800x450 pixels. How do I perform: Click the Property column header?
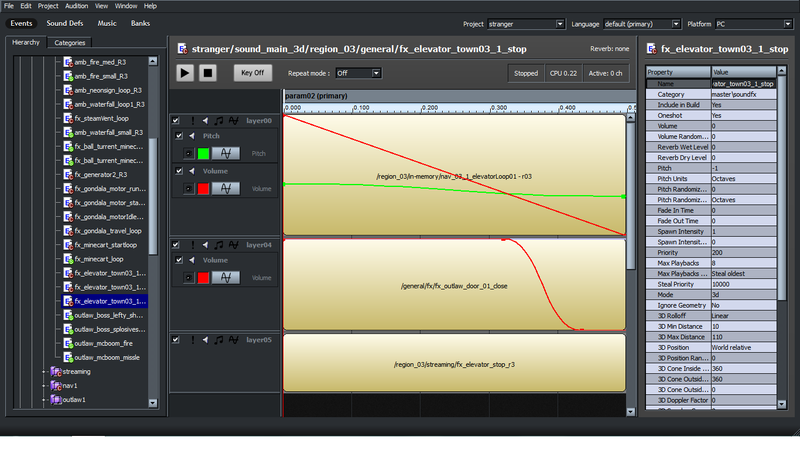678,72
